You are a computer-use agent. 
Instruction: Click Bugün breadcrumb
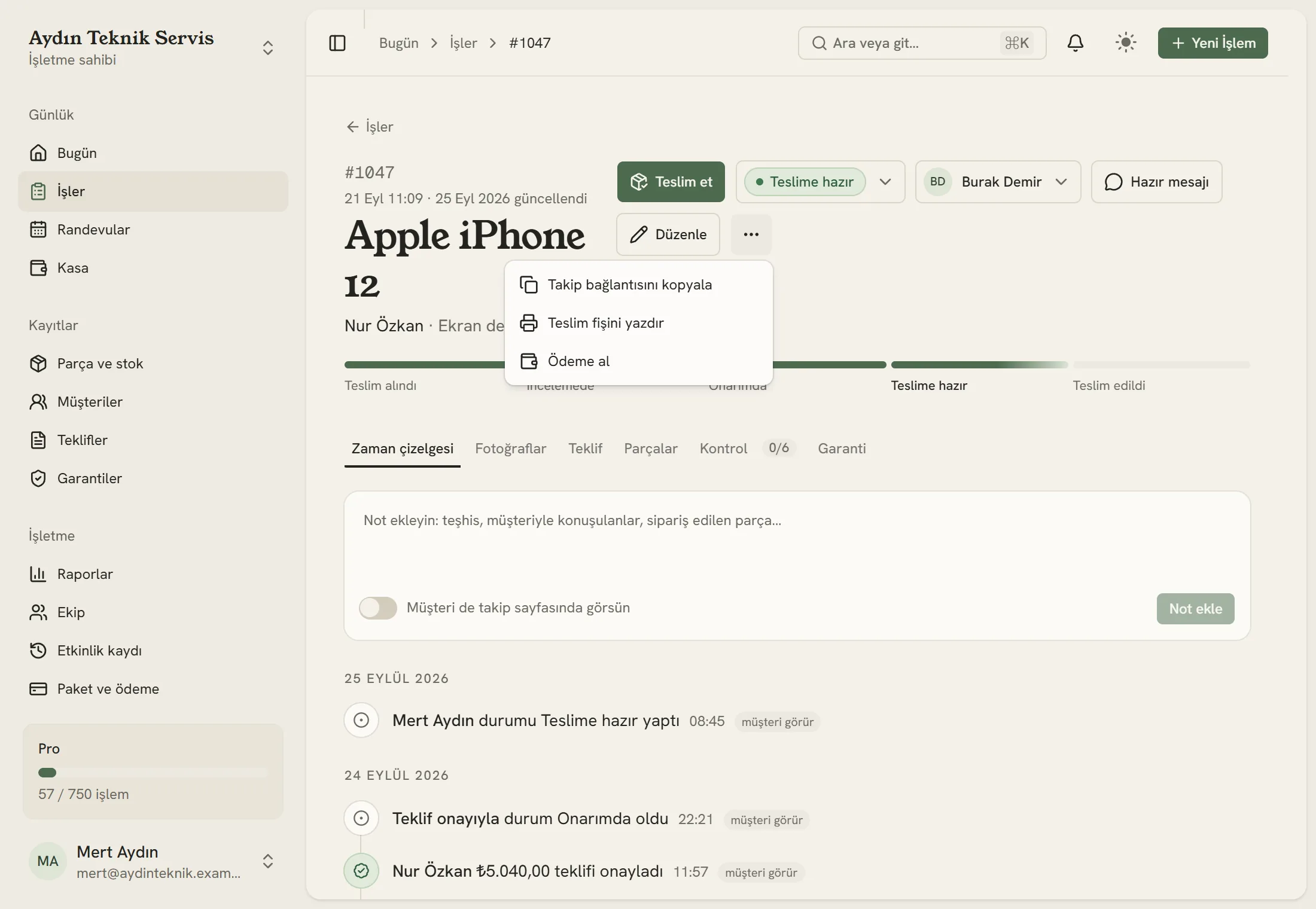point(399,43)
